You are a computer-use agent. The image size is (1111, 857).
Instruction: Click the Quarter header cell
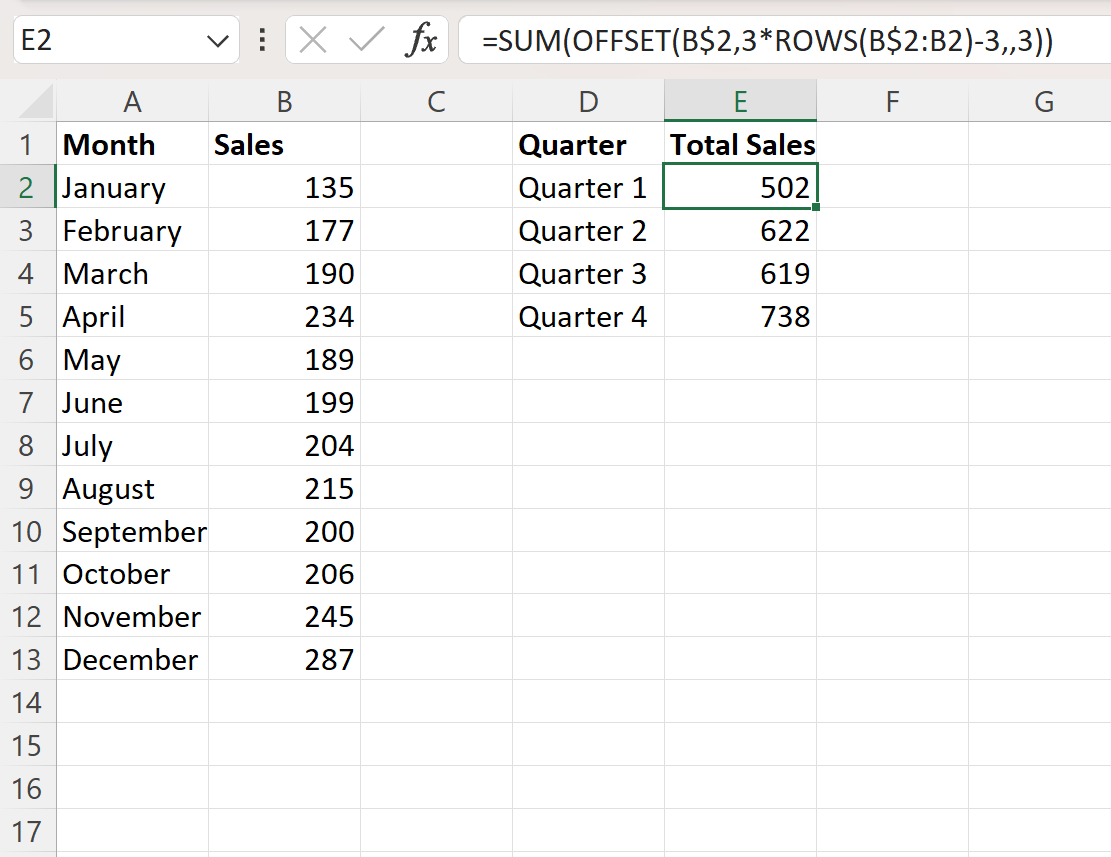[588, 144]
